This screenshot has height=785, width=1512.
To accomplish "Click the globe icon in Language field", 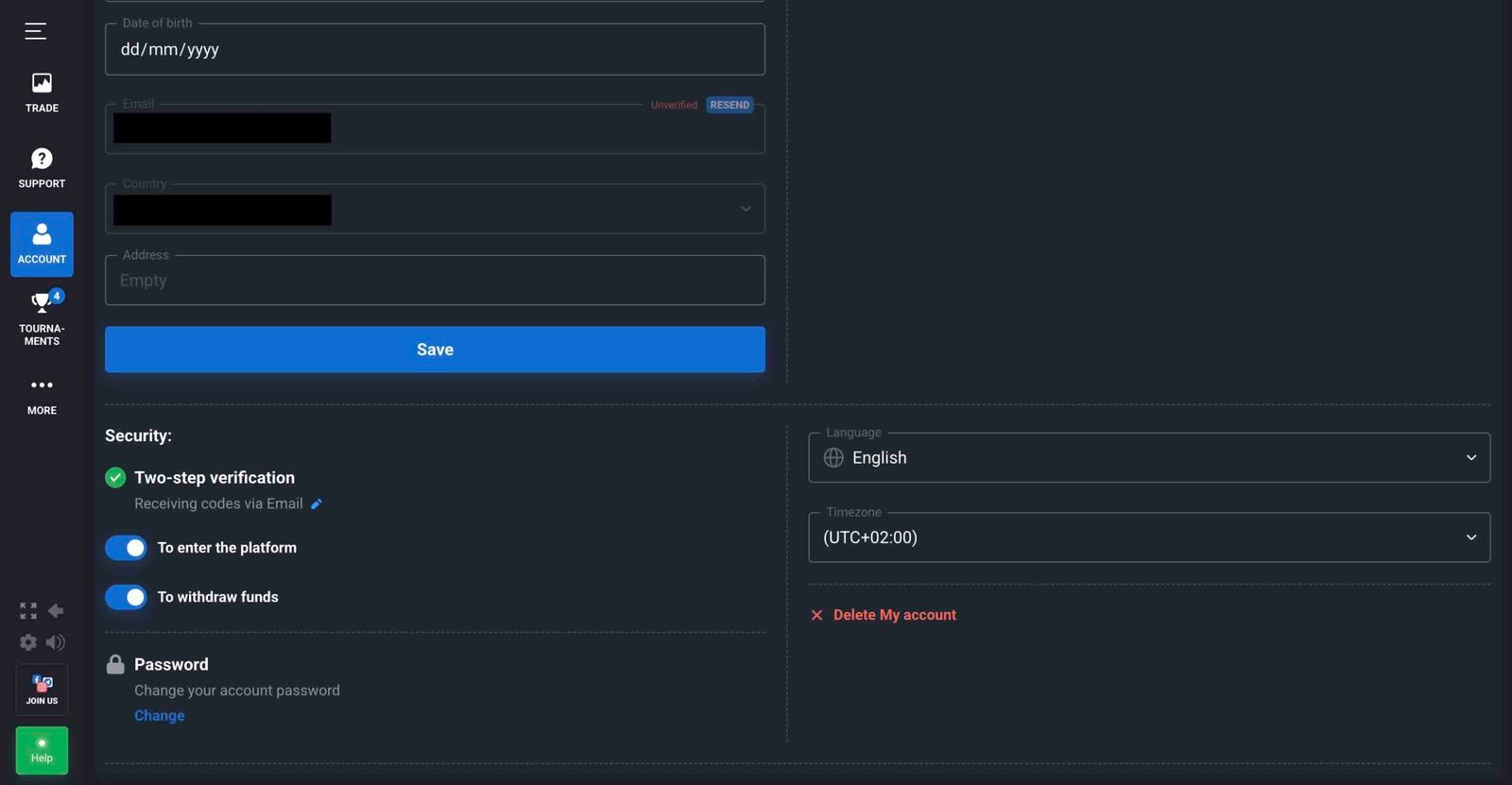I will pos(833,457).
